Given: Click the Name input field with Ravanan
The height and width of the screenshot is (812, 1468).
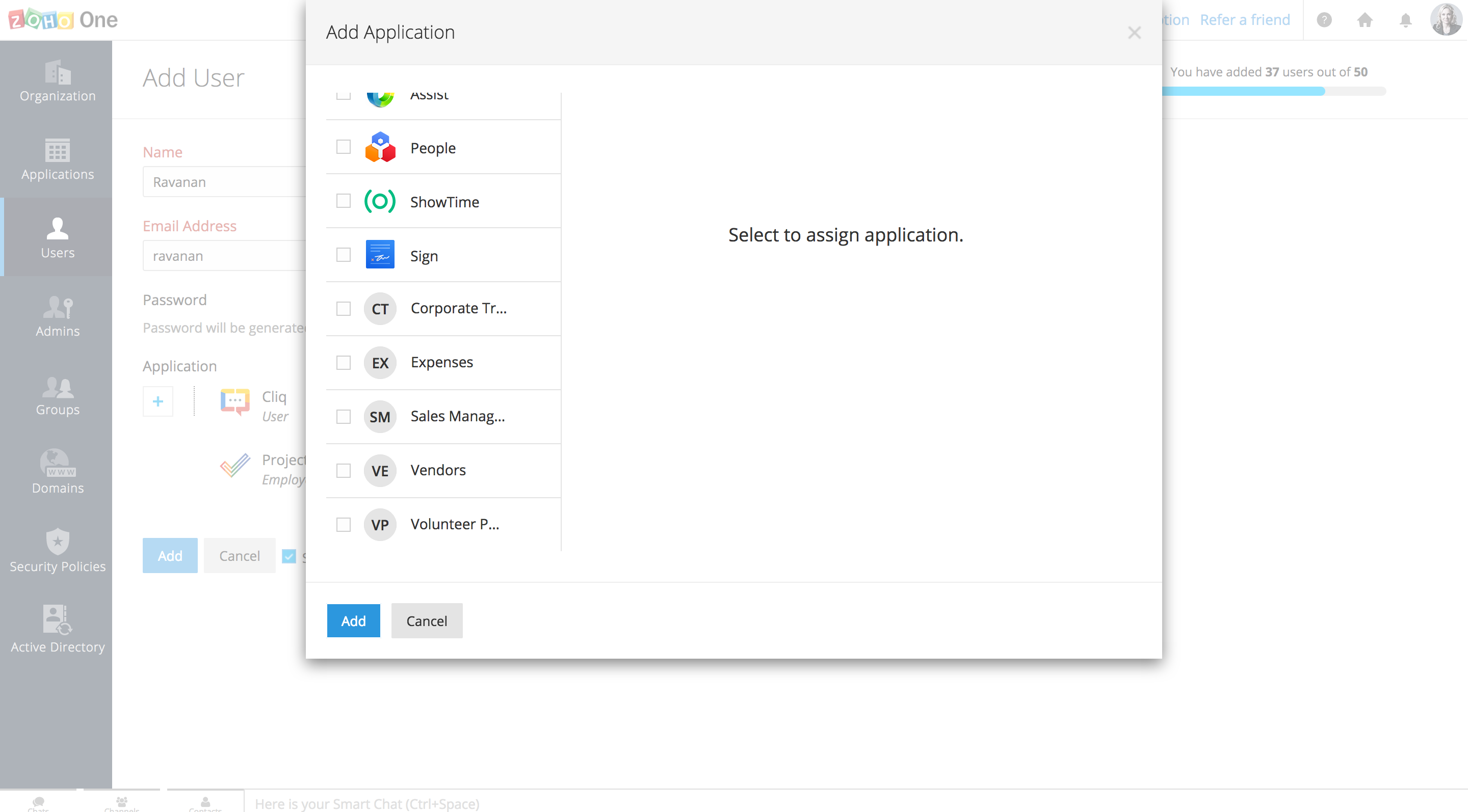Looking at the screenshot, I should click(x=224, y=182).
